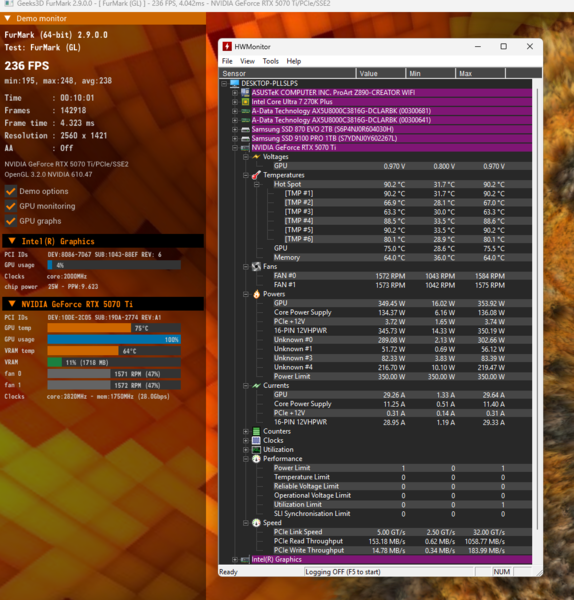Open the Help menu
The width and height of the screenshot is (574, 600).
coord(294,61)
